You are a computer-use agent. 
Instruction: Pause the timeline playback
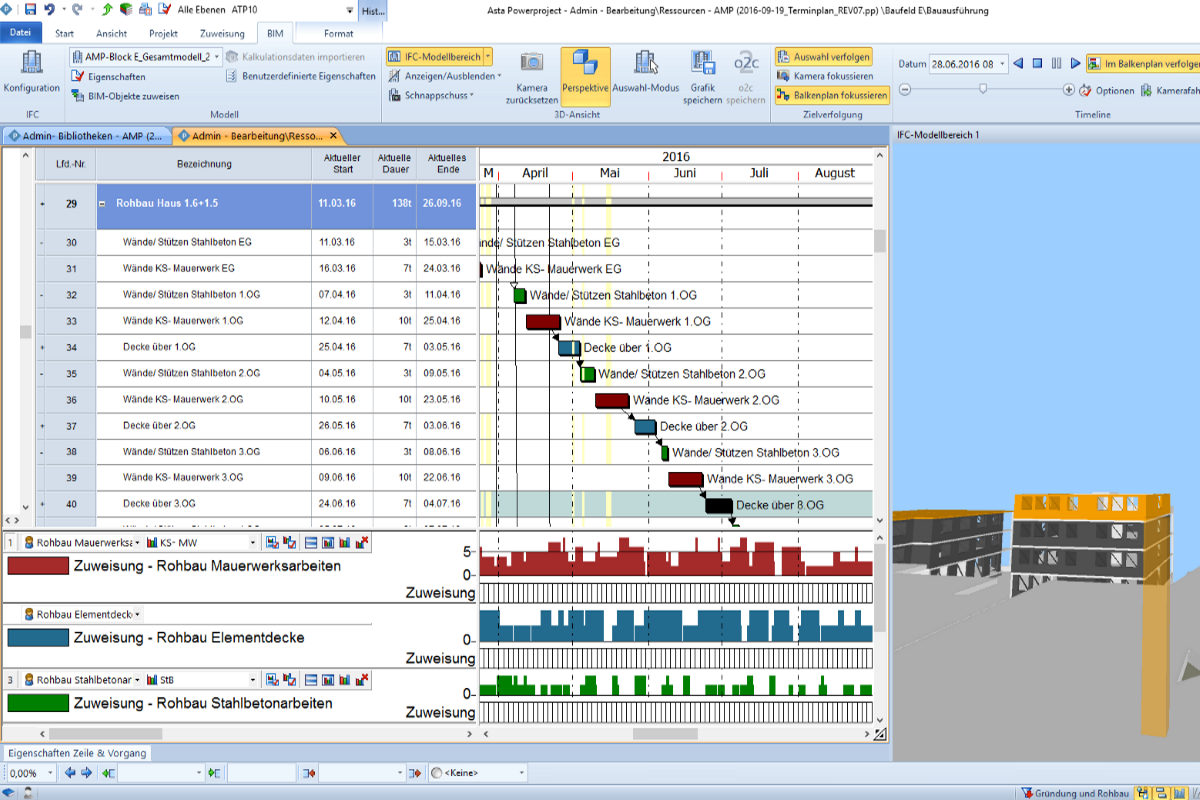point(1056,63)
